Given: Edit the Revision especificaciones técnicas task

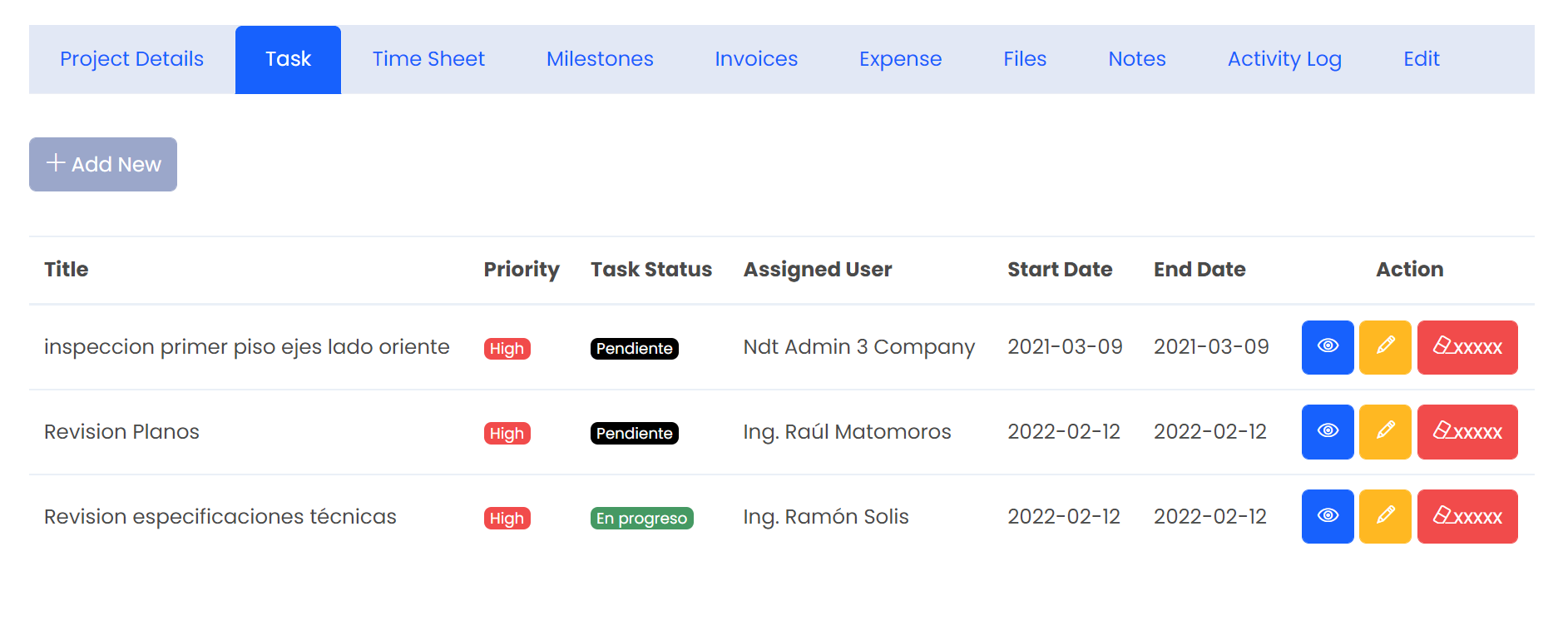Looking at the screenshot, I should click(x=1384, y=517).
